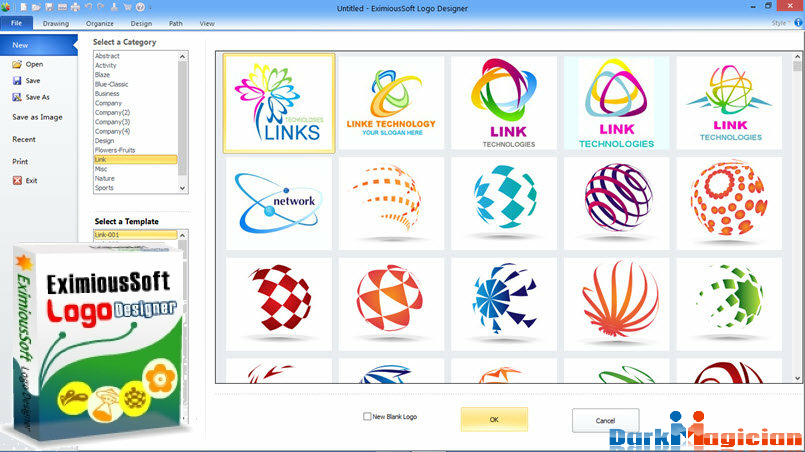Choose Save As in the File sidebar
Viewport: 805px width, 452px height.
31,97
